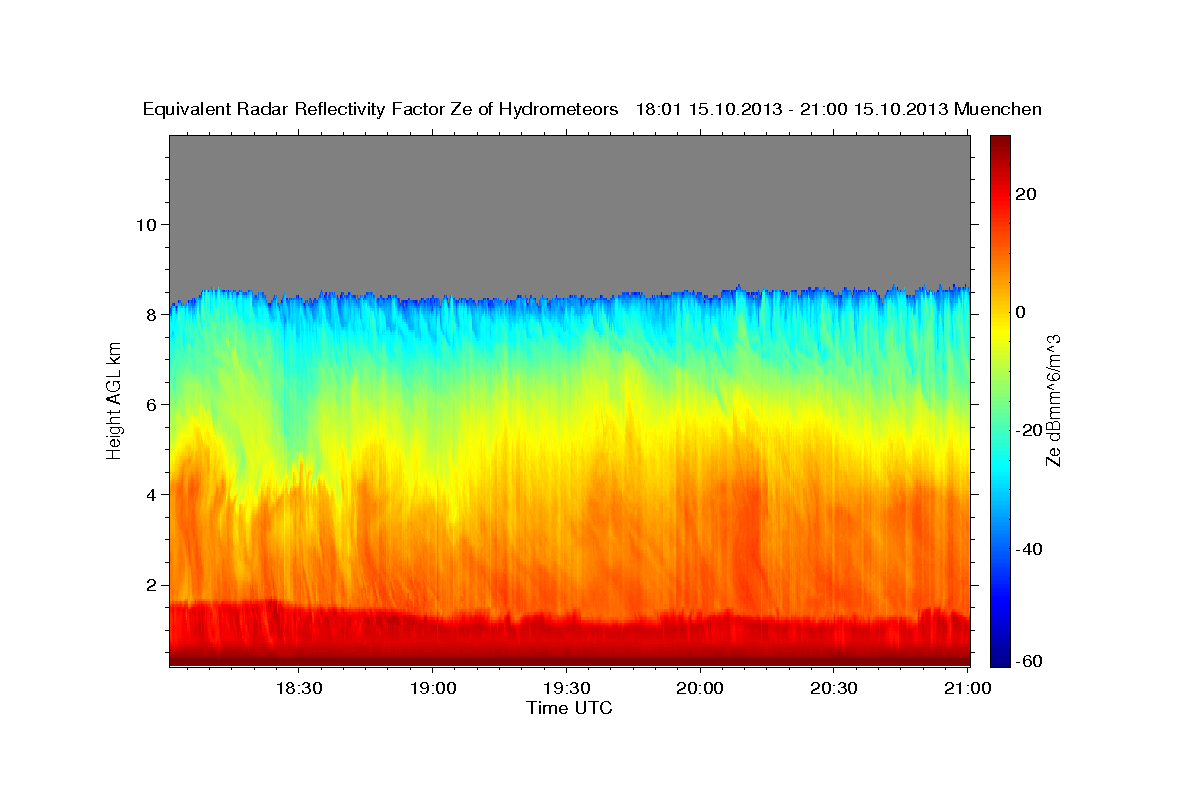Click the '21:00' time axis label
The width and height of the screenshot is (1200, 800).
(967, 688)
